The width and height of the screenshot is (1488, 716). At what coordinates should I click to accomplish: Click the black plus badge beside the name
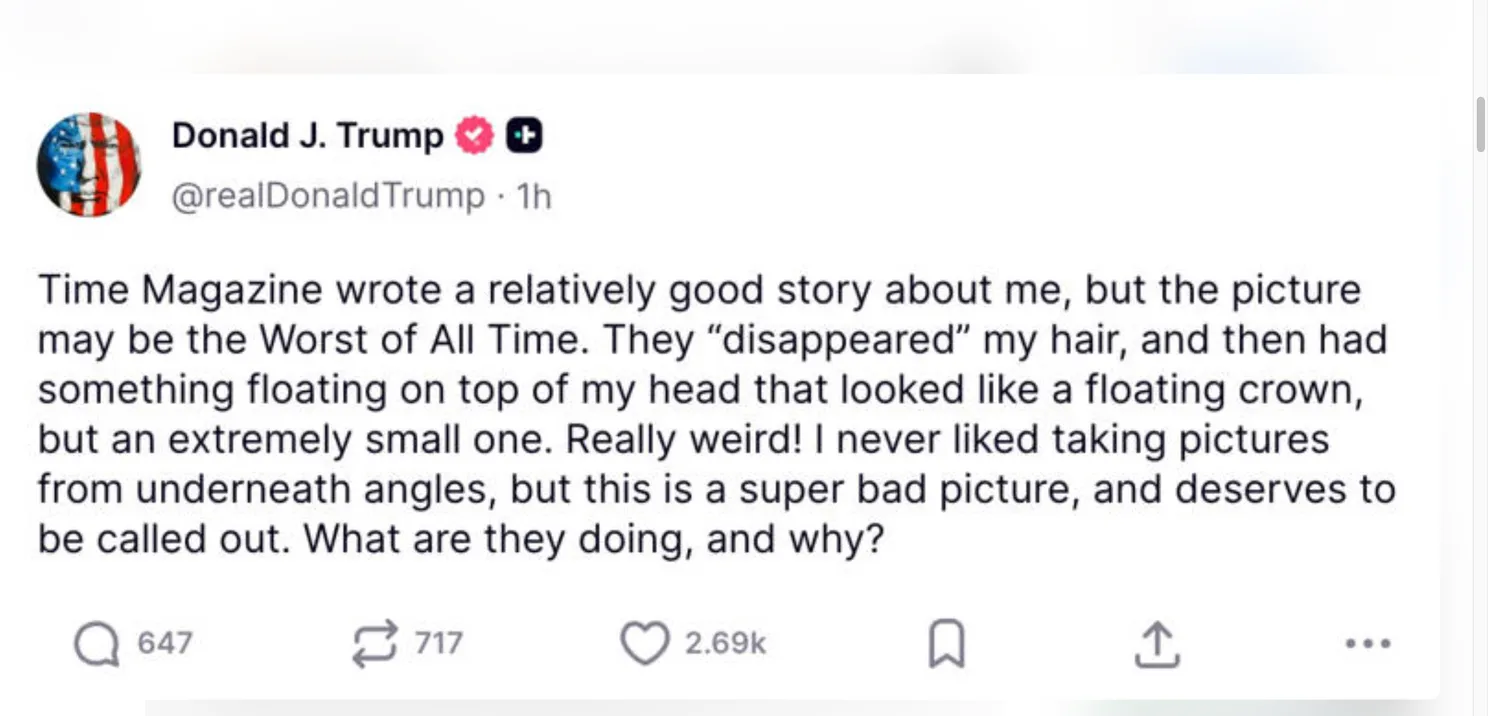(x=524, y=136)
